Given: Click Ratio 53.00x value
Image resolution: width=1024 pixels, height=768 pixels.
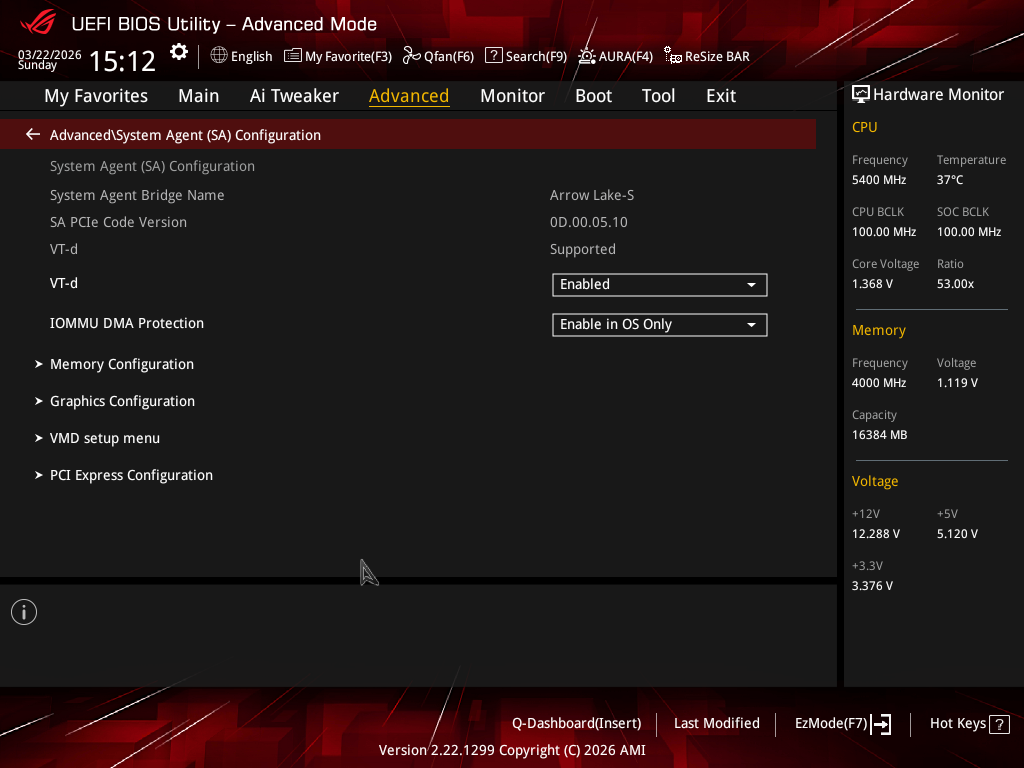Looking at the screenshot, I should (x=955, y=284).
